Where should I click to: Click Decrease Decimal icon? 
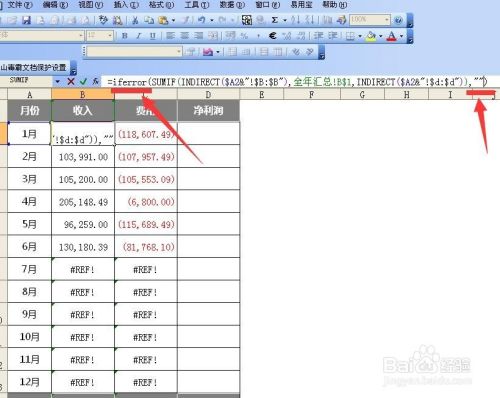(x=301, y=35)
